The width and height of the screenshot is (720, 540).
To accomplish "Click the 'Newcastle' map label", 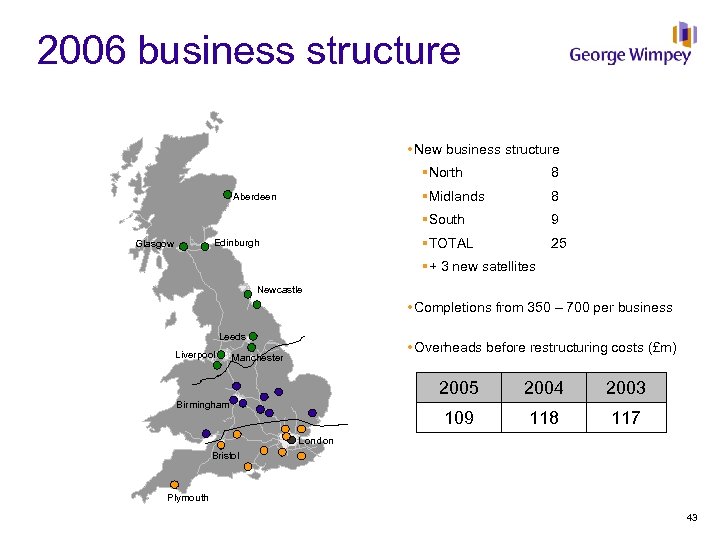I will point(280,290).
